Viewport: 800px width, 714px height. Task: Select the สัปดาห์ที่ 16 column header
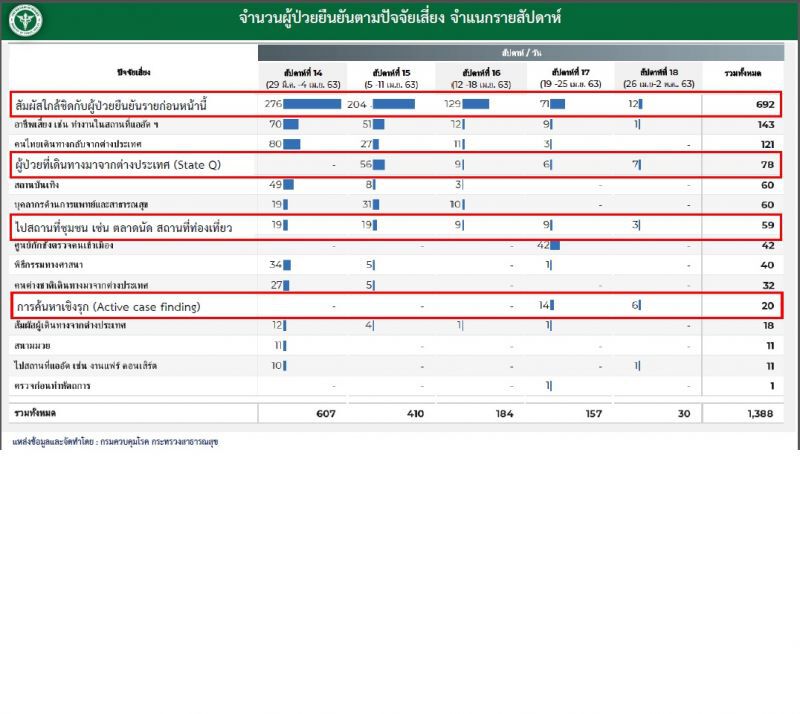pyautogui.click(x=481, y=78)
